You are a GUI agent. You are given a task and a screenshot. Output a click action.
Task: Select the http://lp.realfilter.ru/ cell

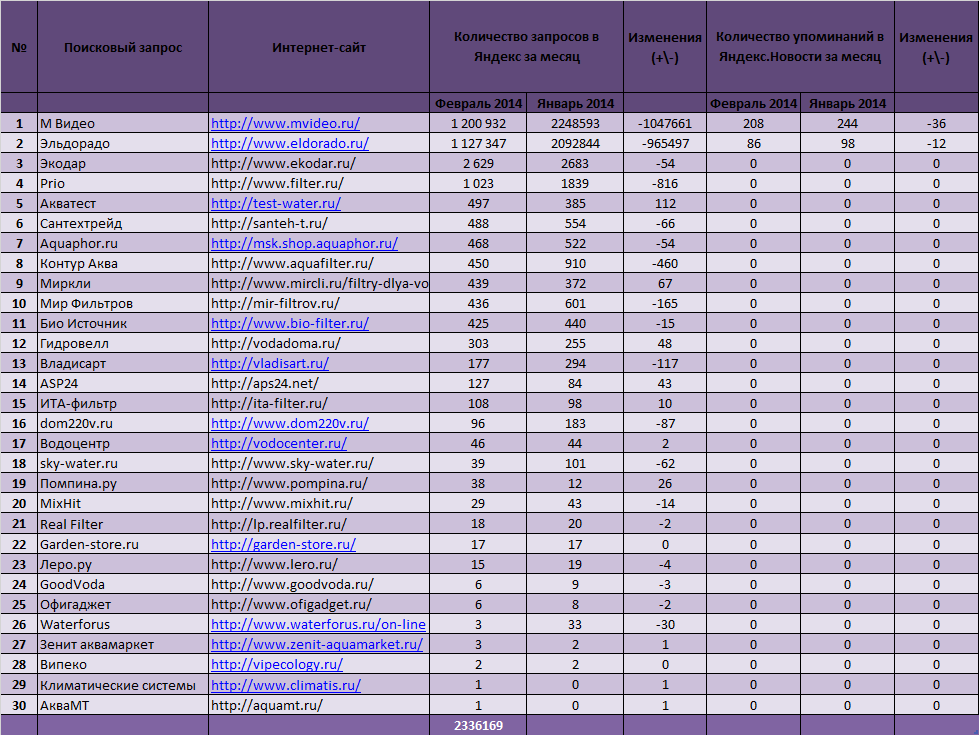[319, 524]
